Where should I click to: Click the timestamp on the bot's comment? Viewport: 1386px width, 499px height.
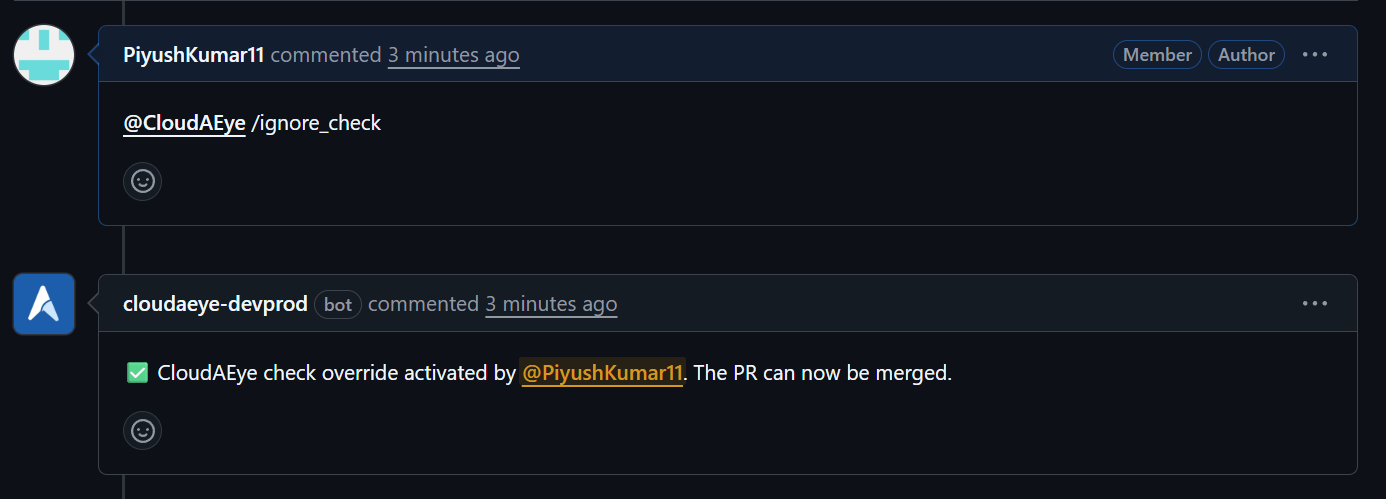pyautogui.click(x=551, y=304)
